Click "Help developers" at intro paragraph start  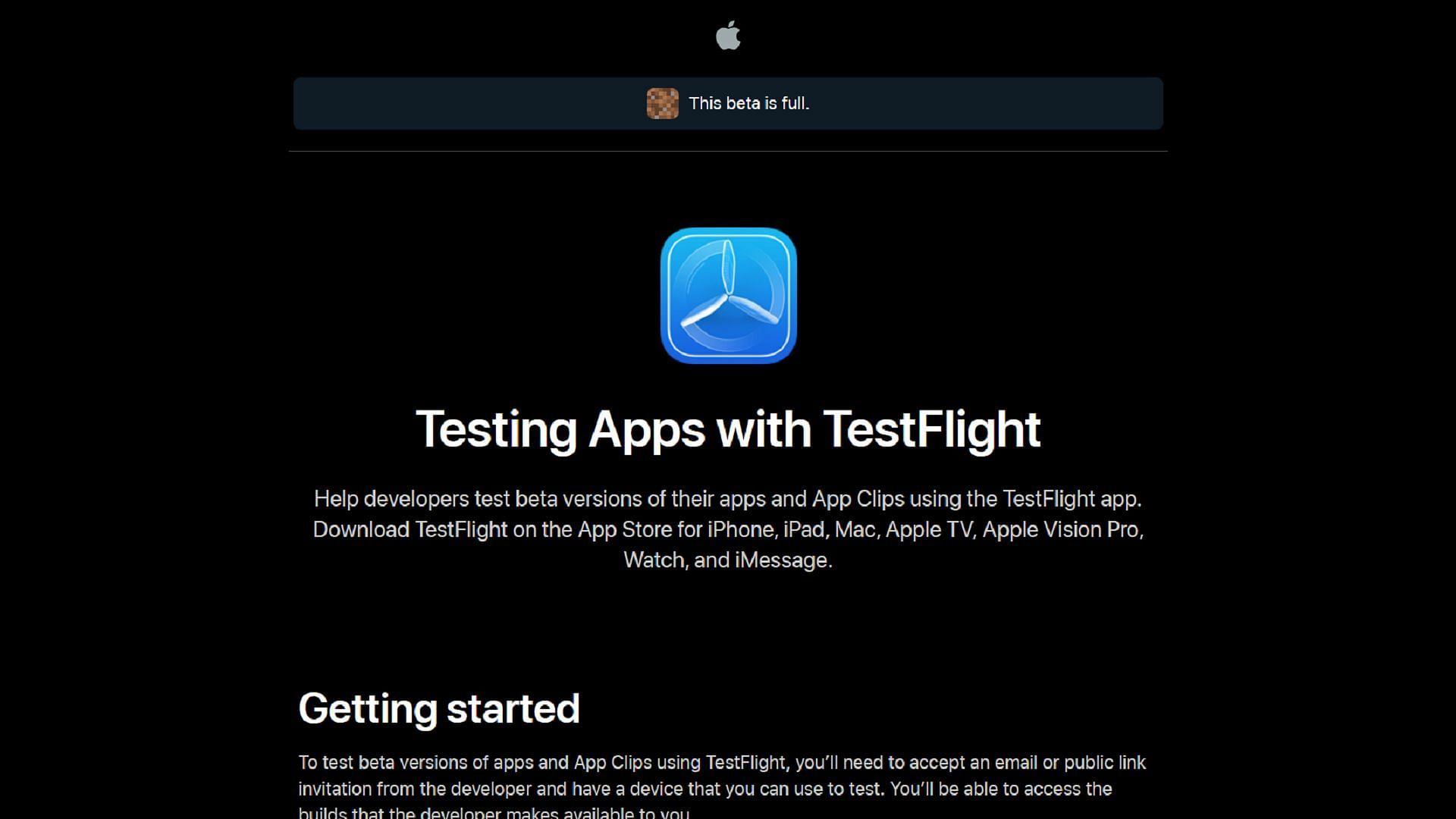pyautogui.click(x=391, y=499)
